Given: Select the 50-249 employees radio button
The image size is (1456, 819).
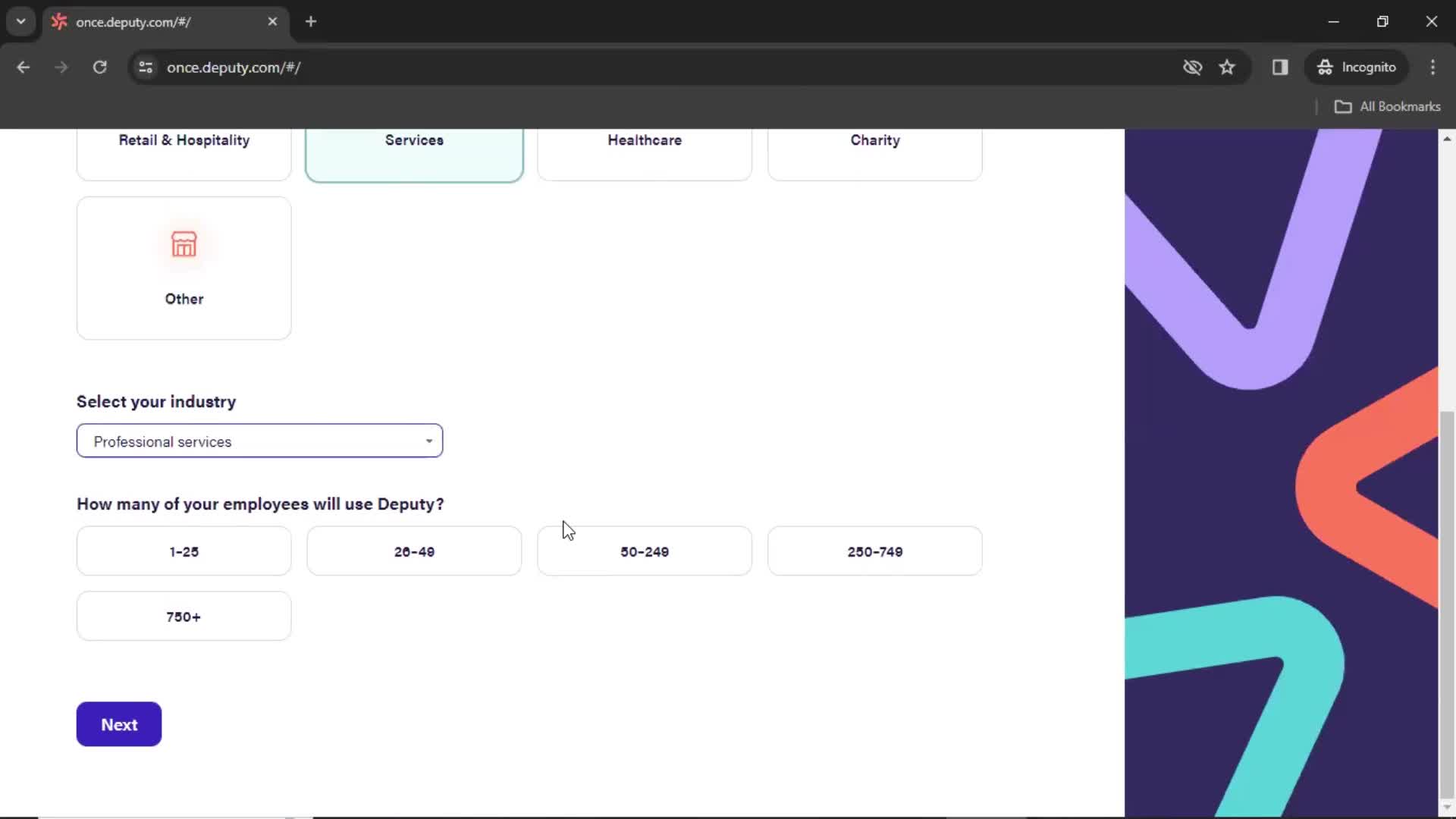Looking at the screenshot, I should pyautogui.click(x=644, y=551).
